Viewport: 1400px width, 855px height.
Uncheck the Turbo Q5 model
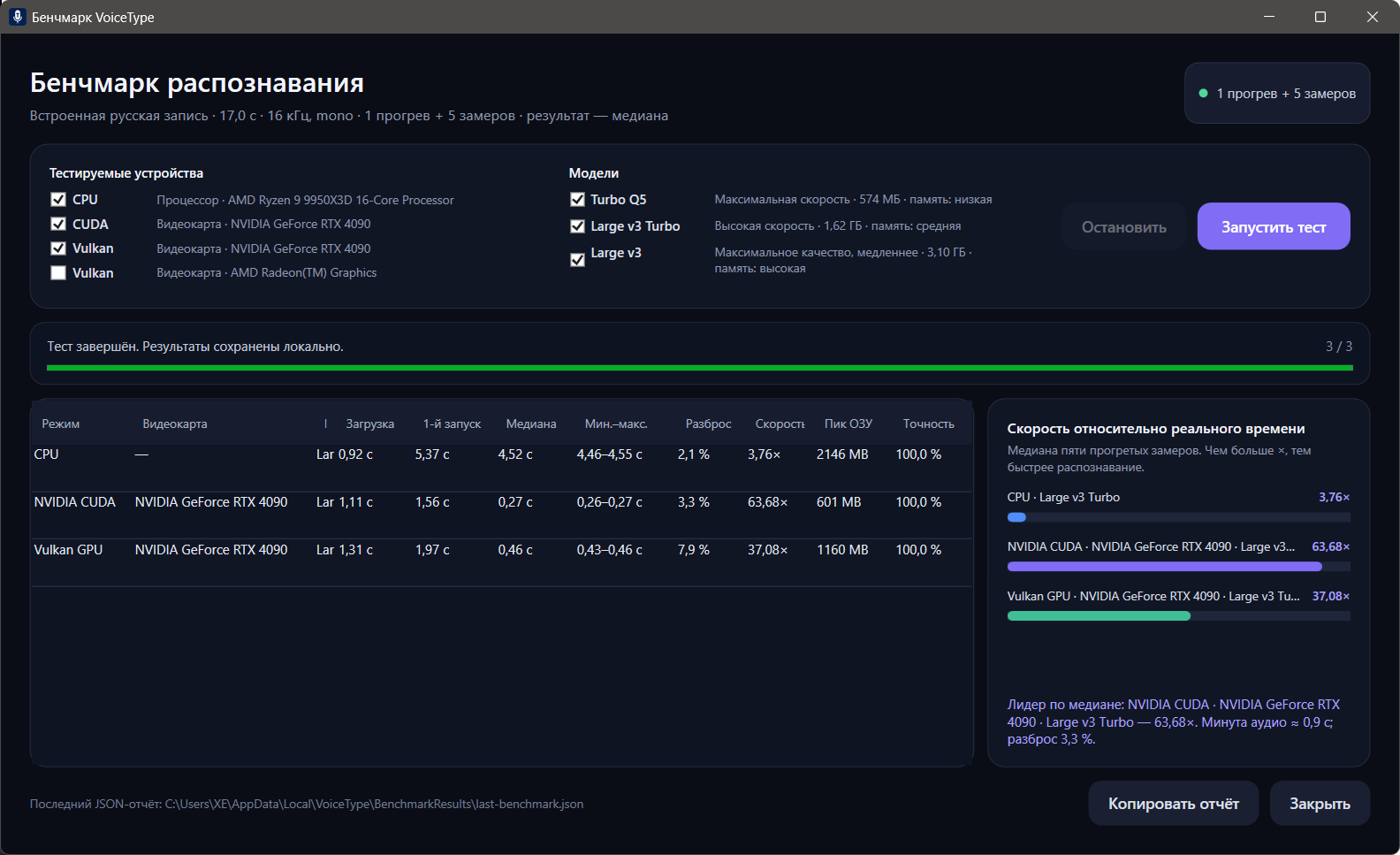tap(577, 200)
